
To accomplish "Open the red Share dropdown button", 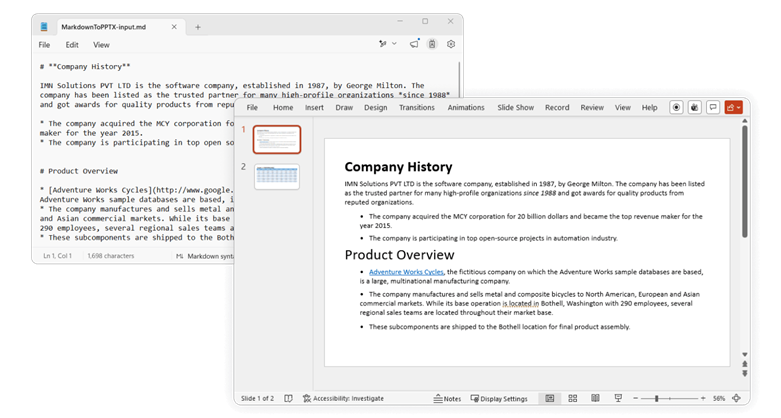I will 734,108.
